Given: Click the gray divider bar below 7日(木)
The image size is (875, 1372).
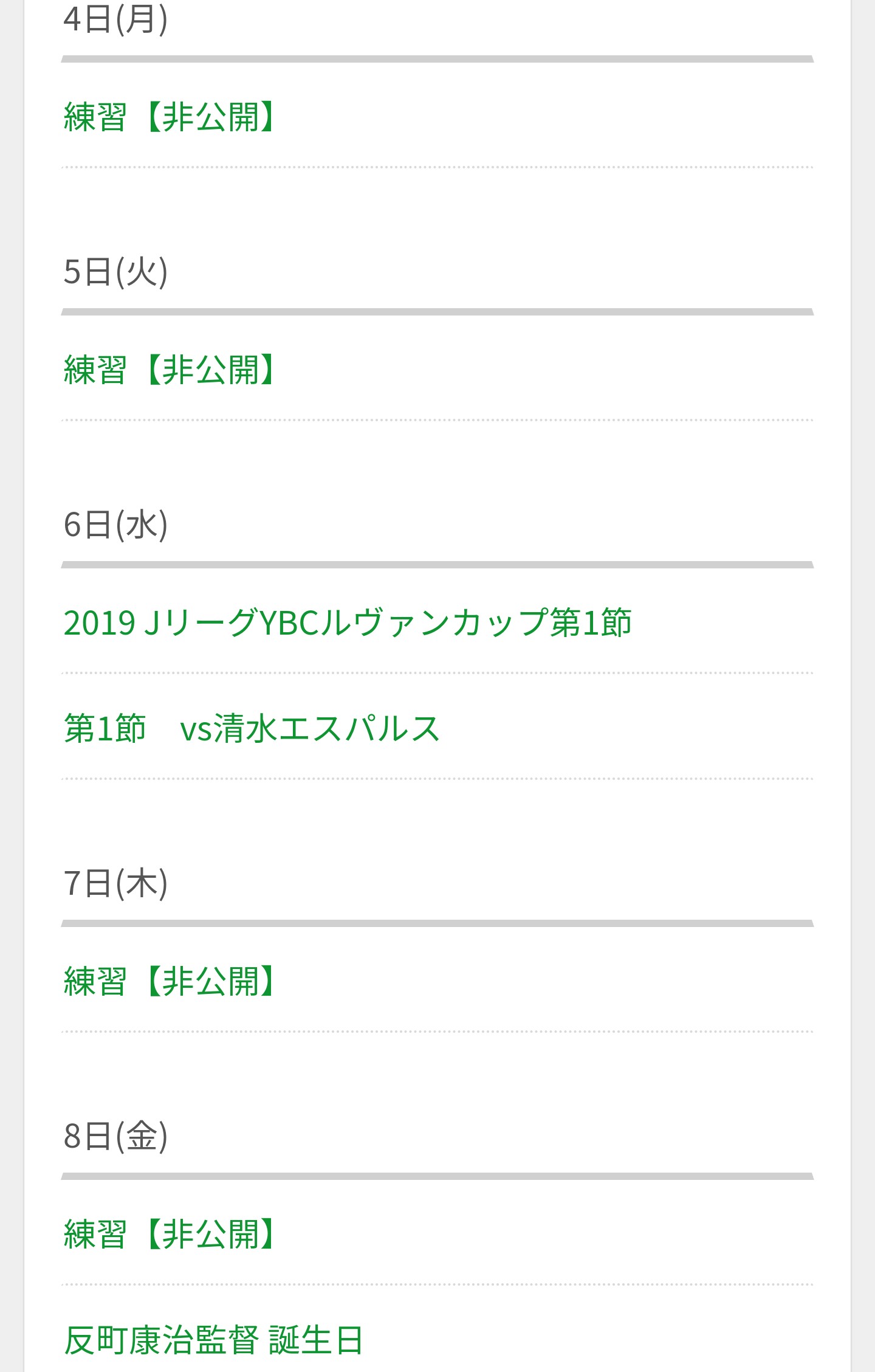Looking at the screenshot, I should (437, 923).
